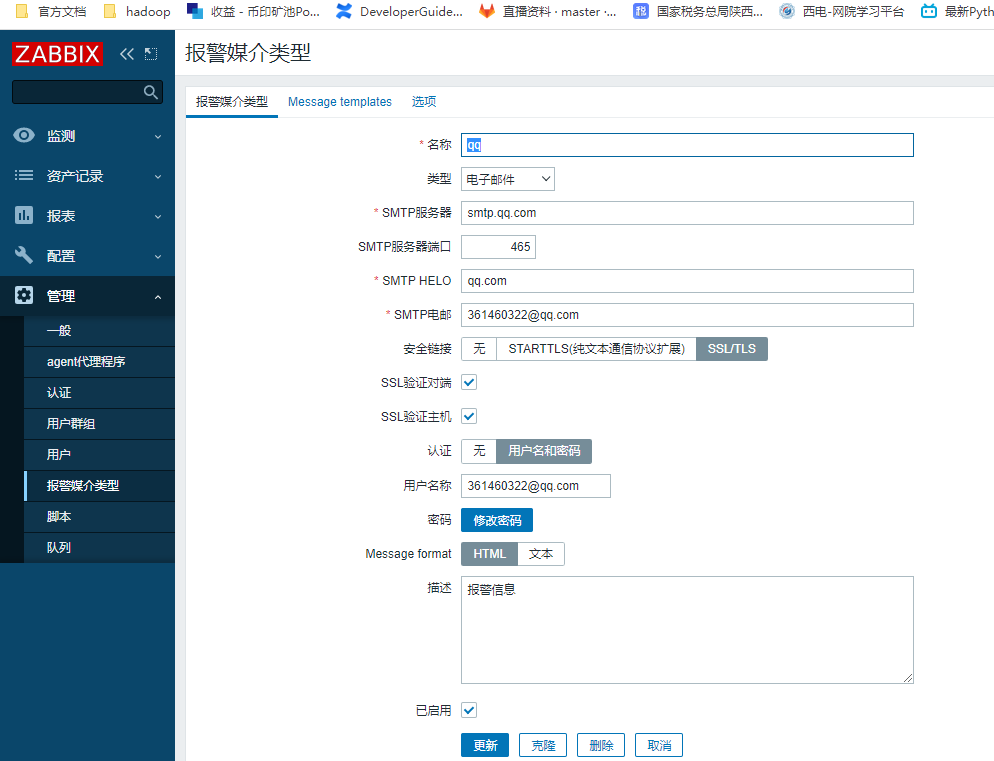Open the hadoop bookmark folder
994x761 pixels.
point(137,11)
